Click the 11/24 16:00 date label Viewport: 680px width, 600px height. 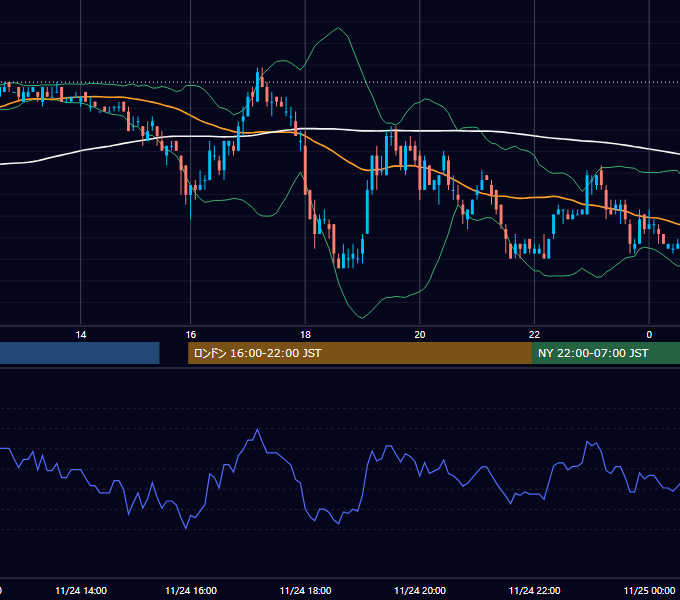pyautogui.click(x=191, y=590)
